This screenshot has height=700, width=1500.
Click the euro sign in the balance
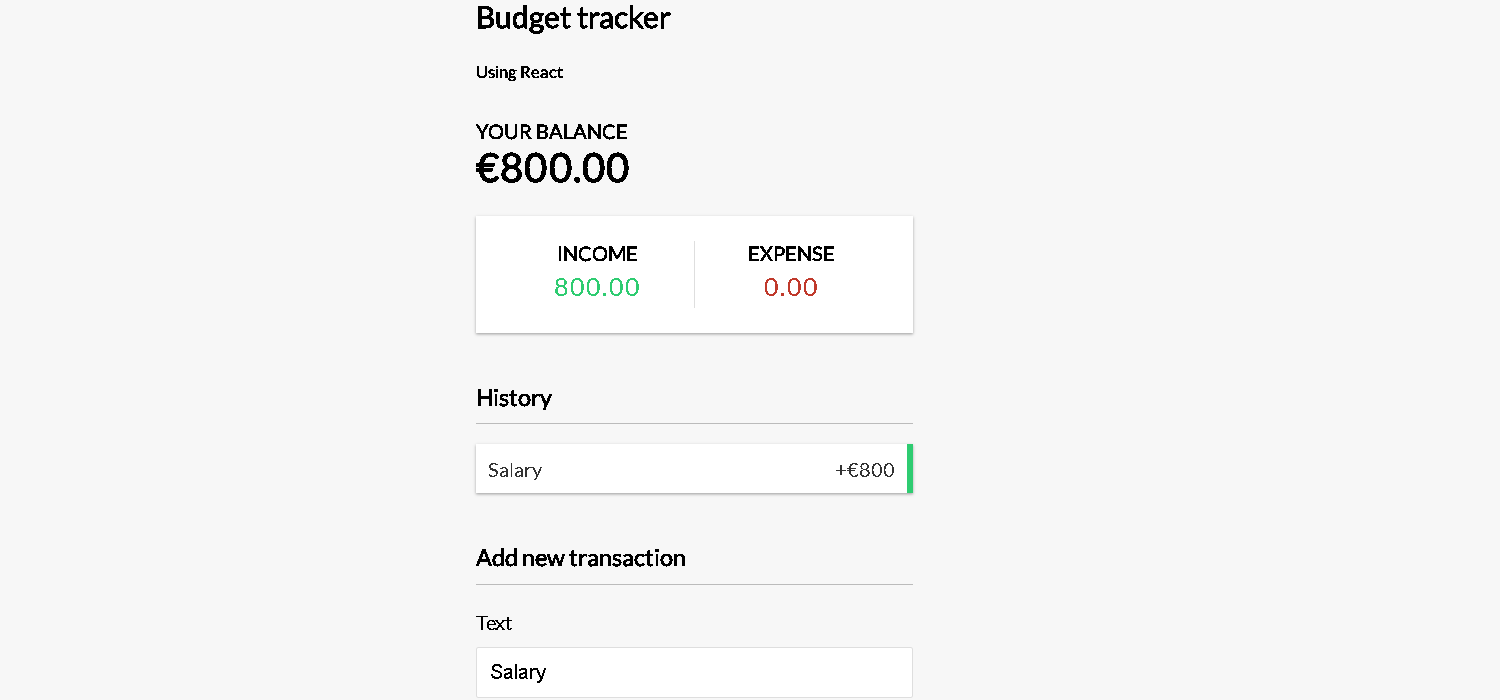click(x=487, y=168)
